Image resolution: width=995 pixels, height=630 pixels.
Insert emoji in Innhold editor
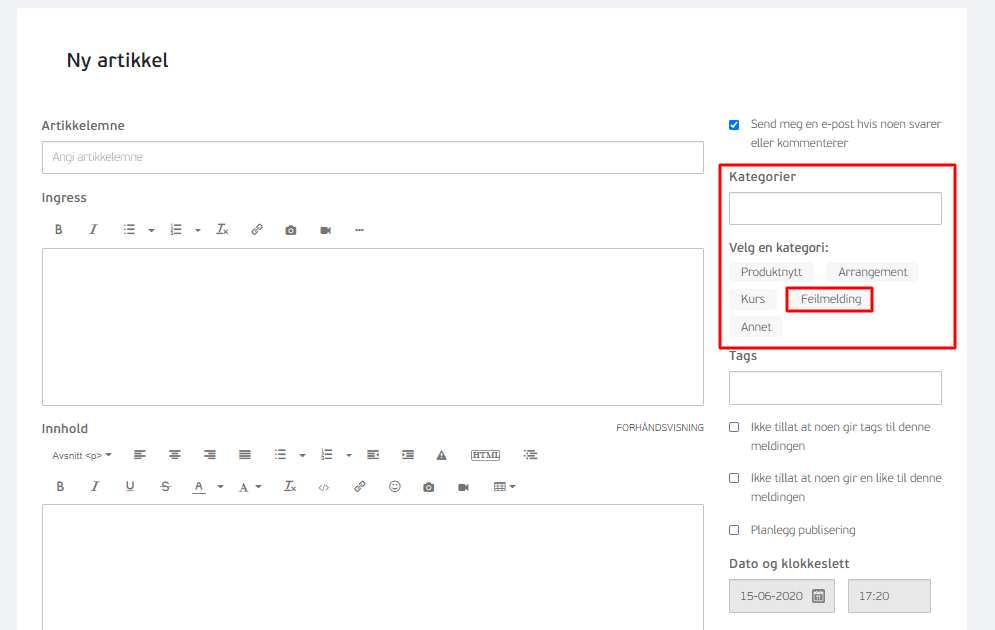coord(395,487)
